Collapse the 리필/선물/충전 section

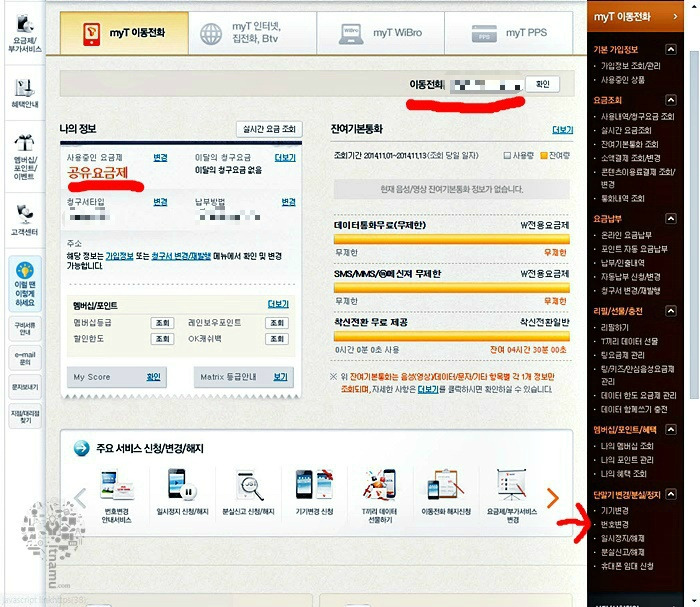click(x=671, y=311)
